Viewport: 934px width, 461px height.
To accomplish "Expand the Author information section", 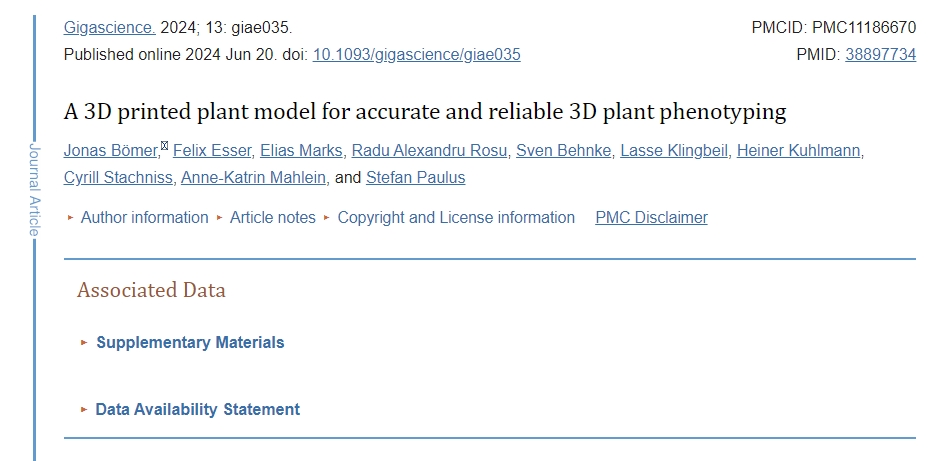I will click(x=144, y=217).
